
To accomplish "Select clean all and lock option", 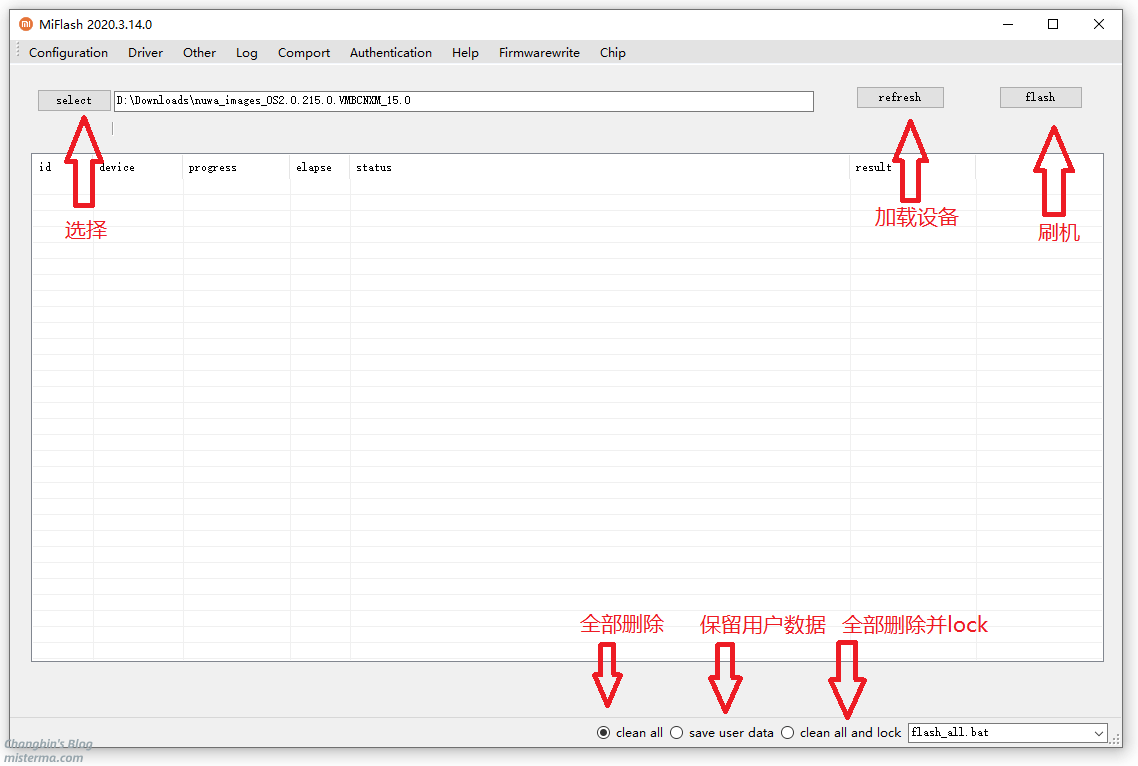I will click(x=788, y=733).
